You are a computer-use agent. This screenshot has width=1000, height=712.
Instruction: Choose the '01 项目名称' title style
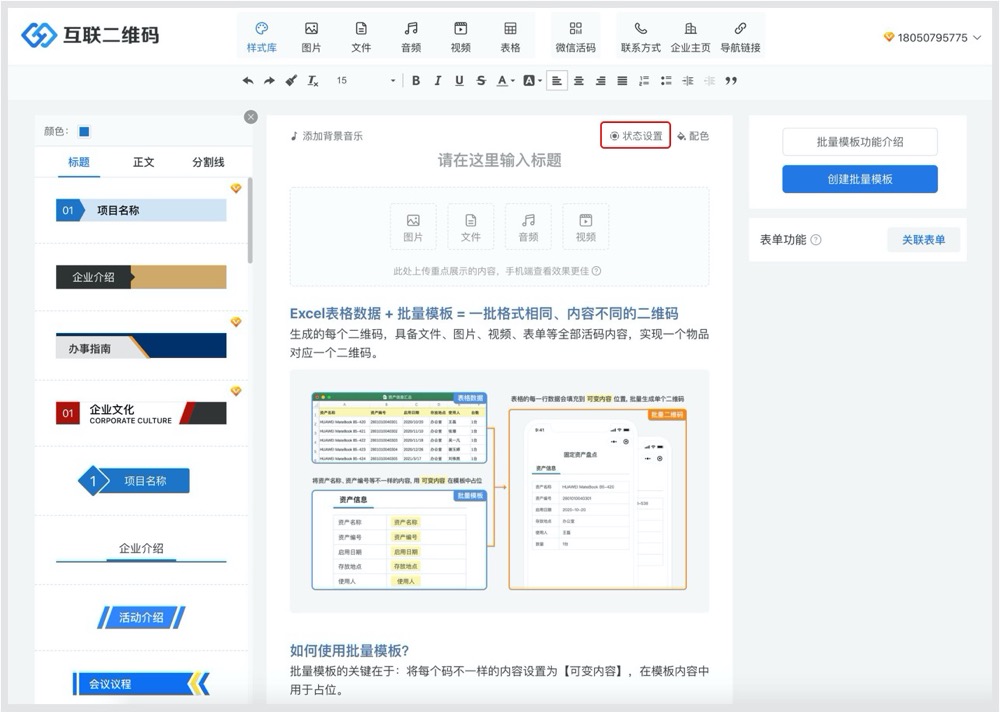coord(141,211)
